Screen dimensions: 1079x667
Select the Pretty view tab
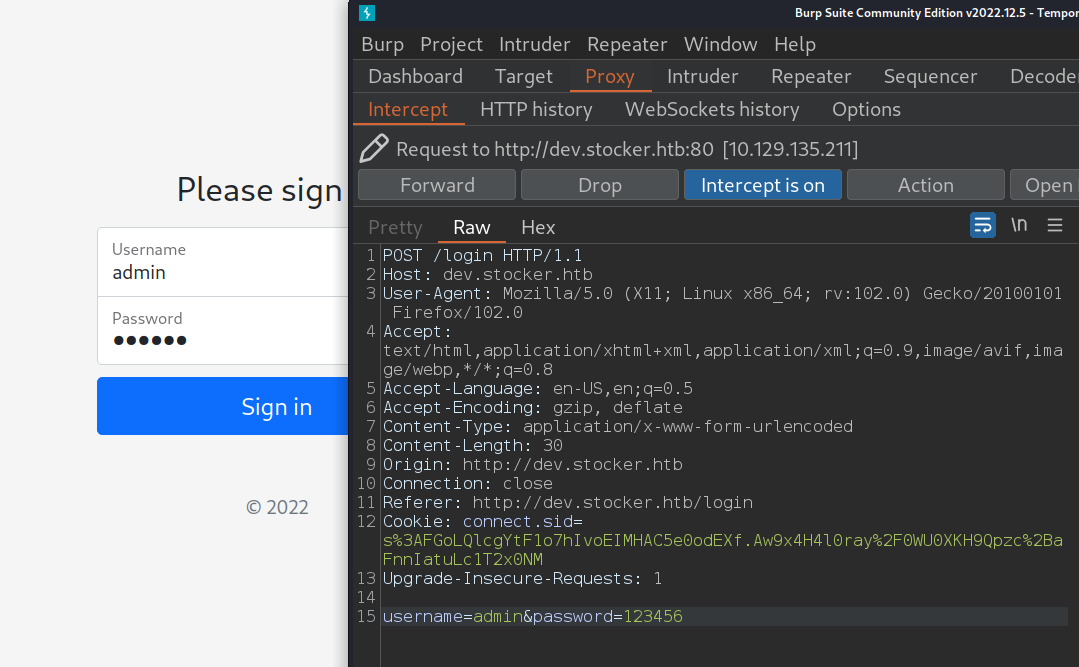(395, 227)
